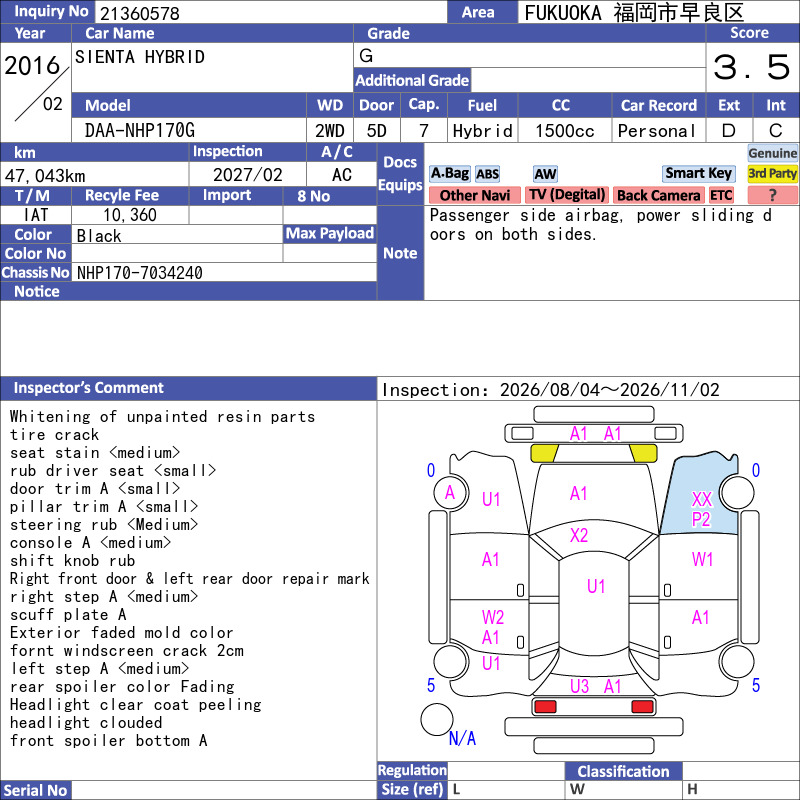Click the XX P2 mark on blue panel
The height and width of the screenshot is (800, 800).
(x=701, y=509)
